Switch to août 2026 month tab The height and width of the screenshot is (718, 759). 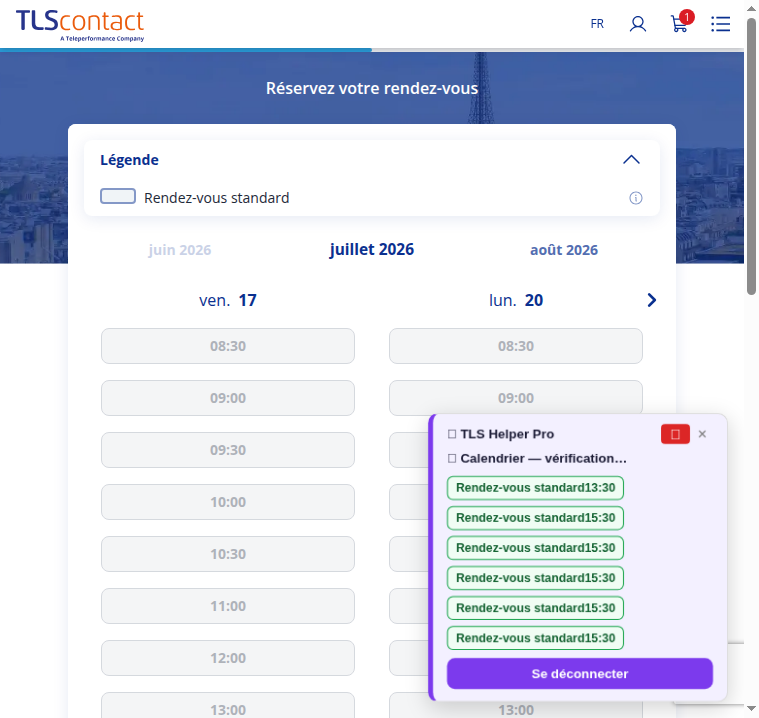(x=564, y=250)
